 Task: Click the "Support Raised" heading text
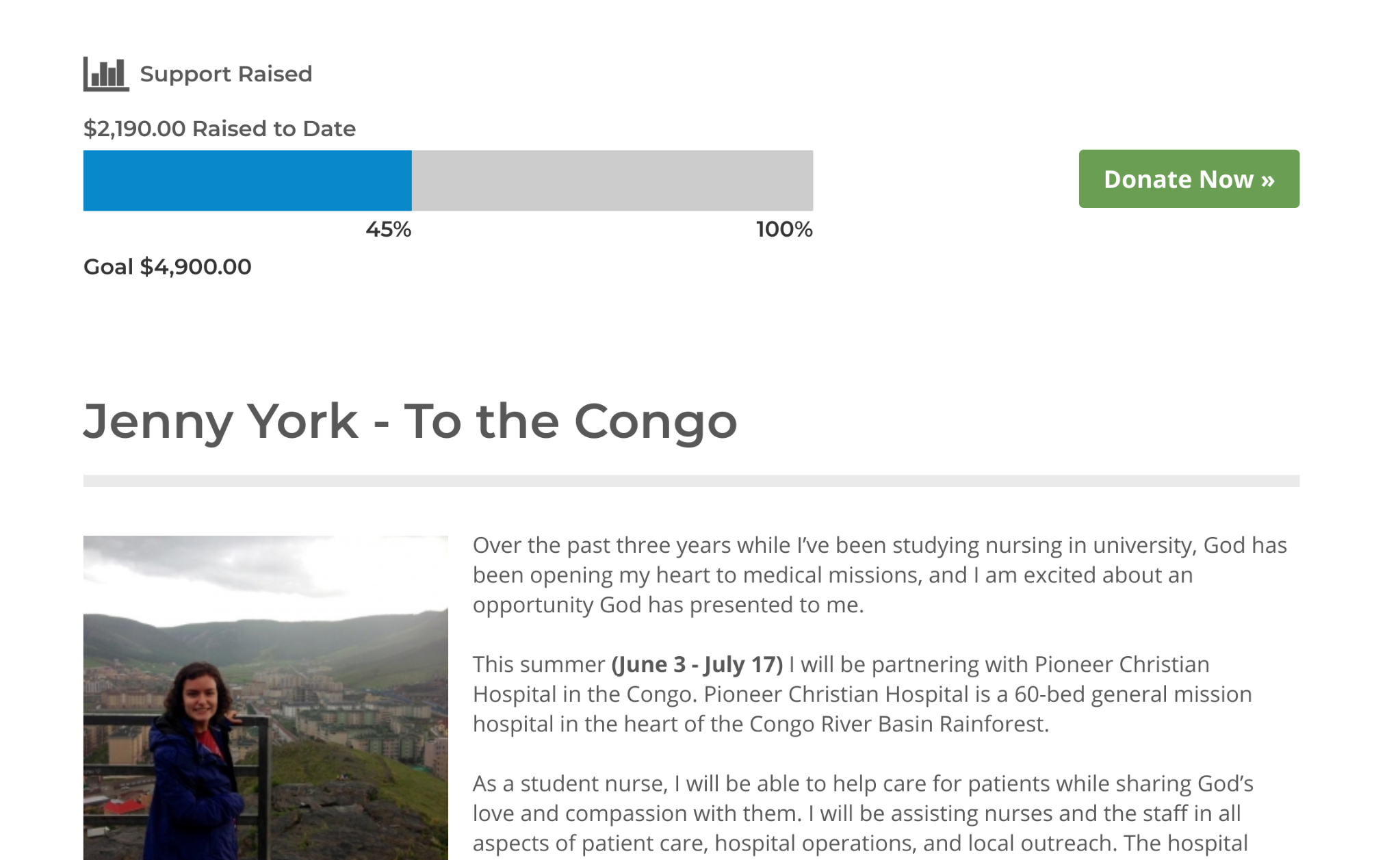[x=226, y=74]
